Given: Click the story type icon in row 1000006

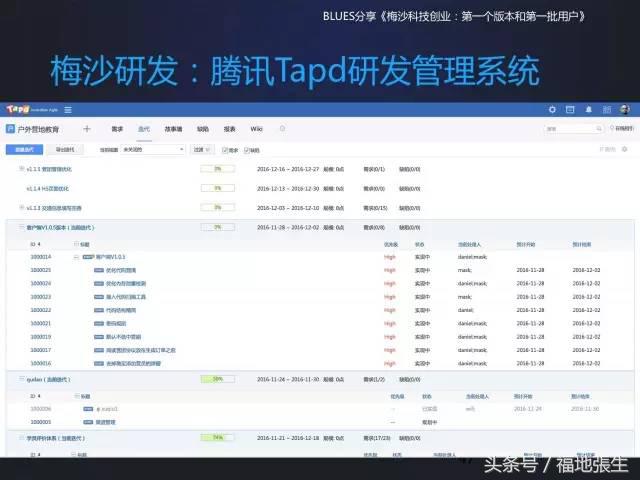Looking at the screenshot, I should [88, 409].
